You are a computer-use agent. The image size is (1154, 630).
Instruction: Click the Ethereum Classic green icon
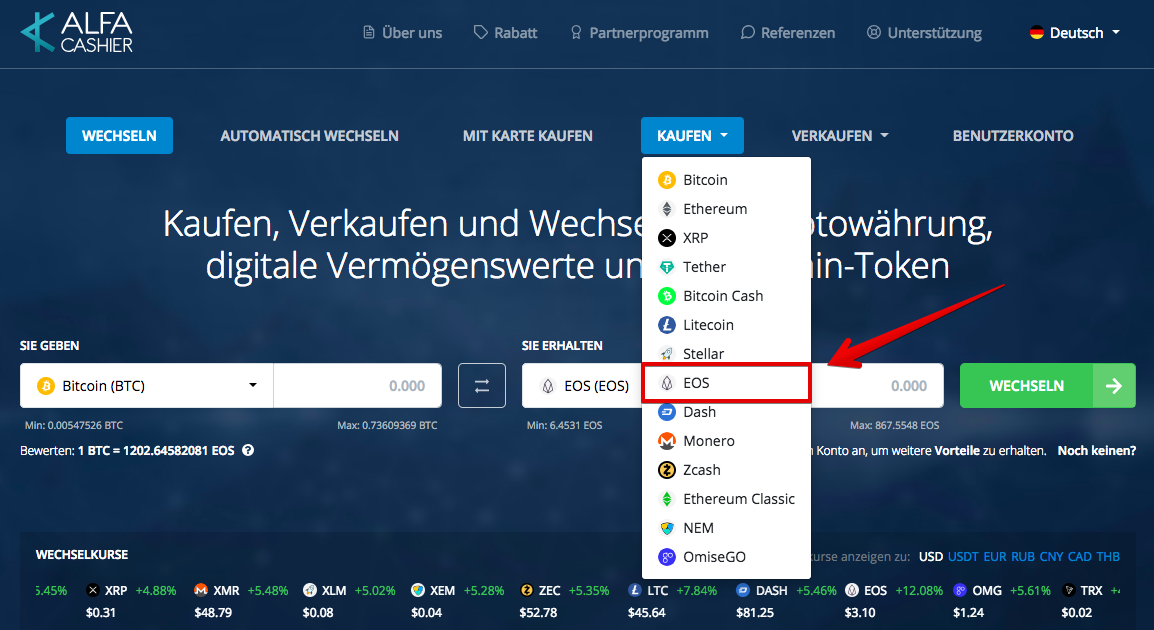(667, 499)
